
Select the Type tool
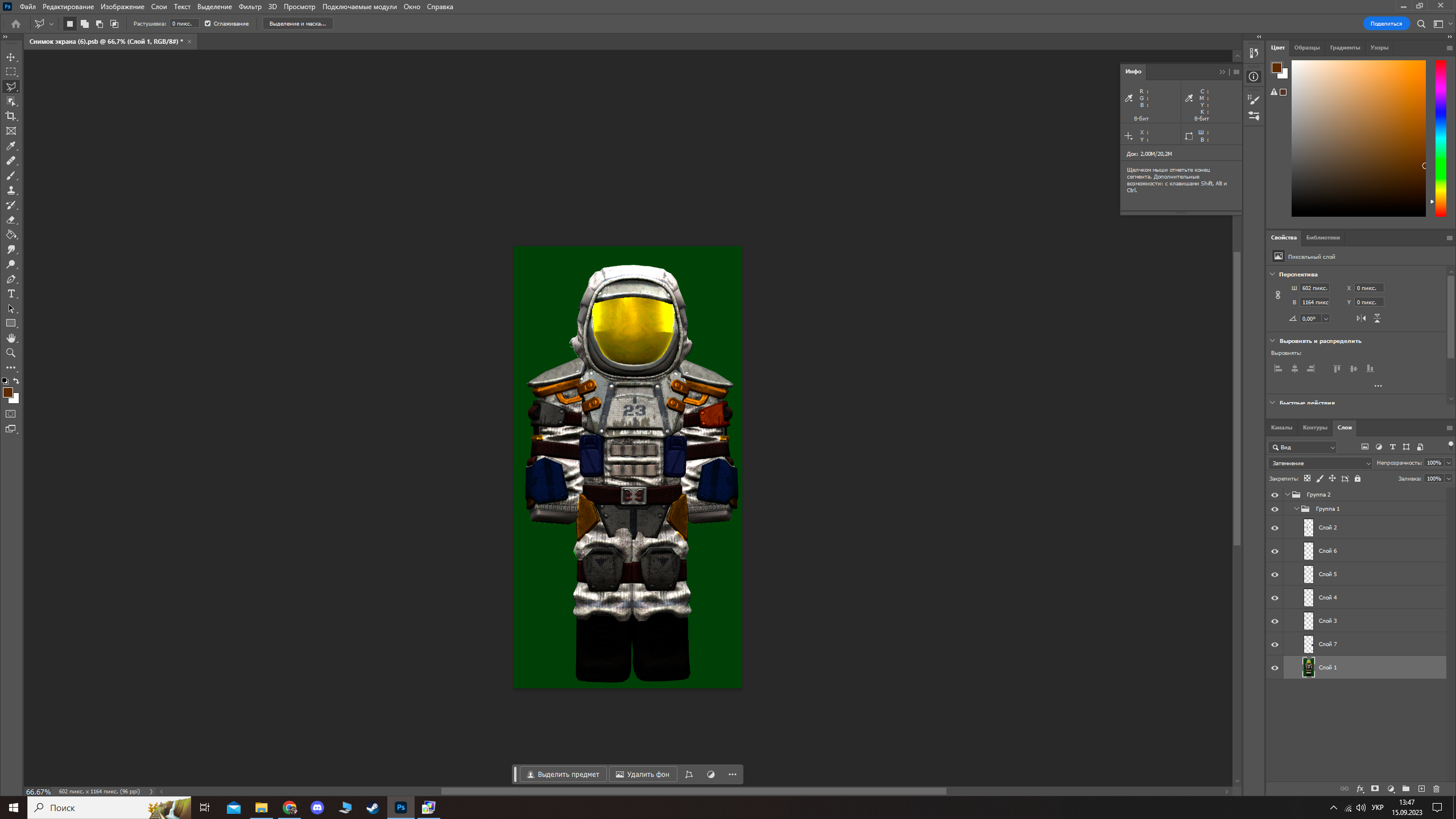click(x=11, y=294)
